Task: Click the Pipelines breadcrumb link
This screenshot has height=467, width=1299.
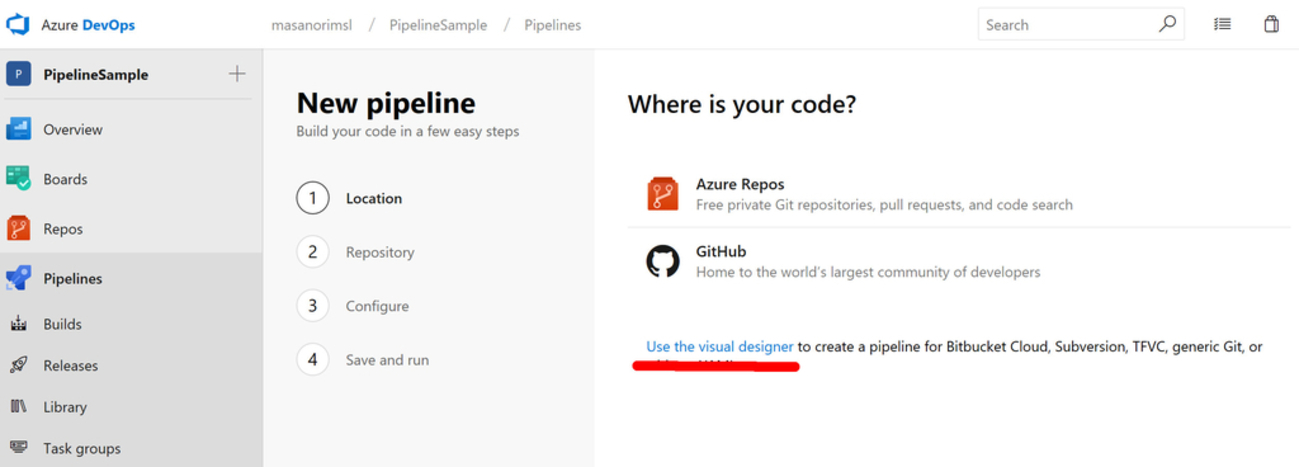Action: [552, 25]
